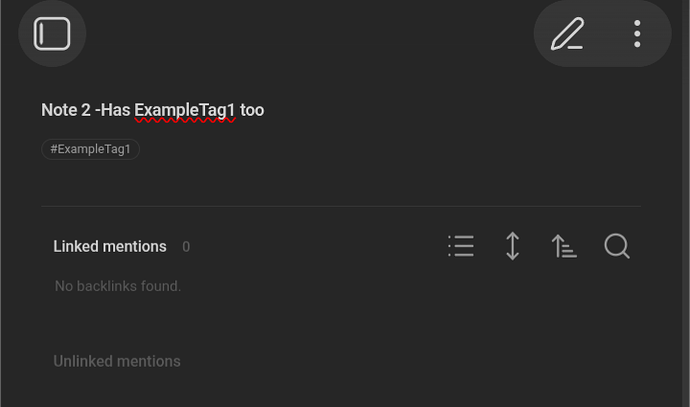Image resolution: width=690 pixels, height=407 pixels.
Task: Change the backlinks sort order
Action: (564, 246)
